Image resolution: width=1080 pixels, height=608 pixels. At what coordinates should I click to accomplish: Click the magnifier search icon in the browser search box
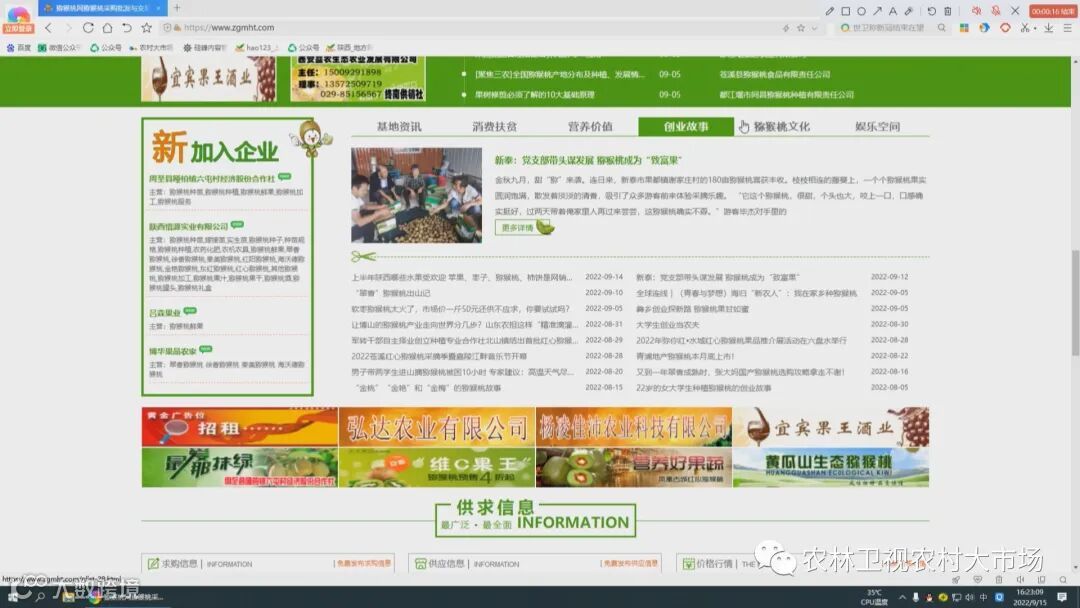942,28
